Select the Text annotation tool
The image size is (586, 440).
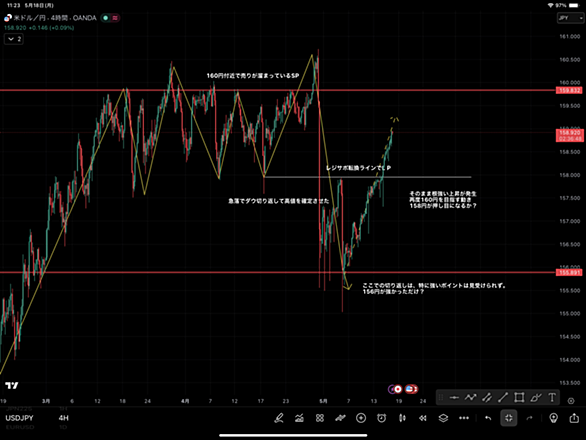[x=552, y=397]
